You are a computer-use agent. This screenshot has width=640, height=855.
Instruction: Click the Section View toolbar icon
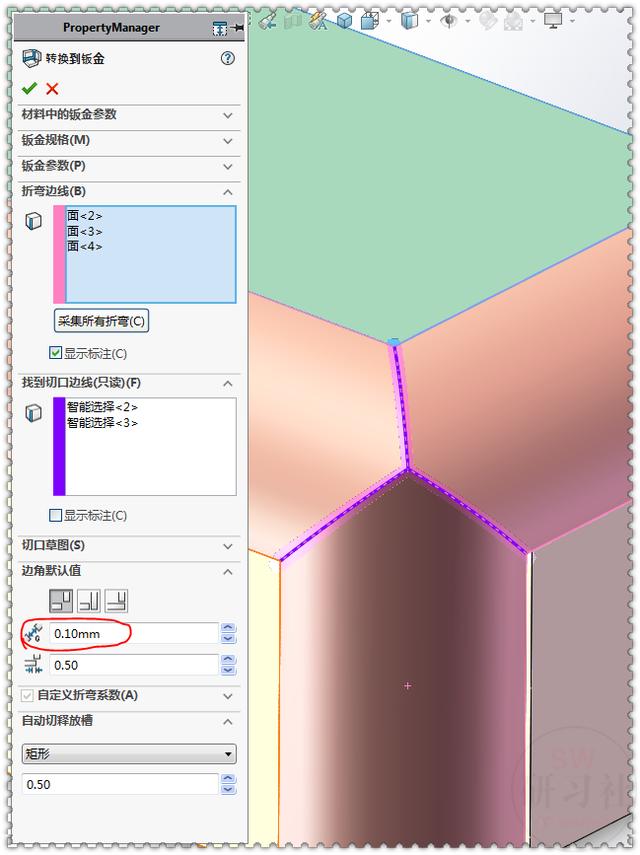tap(294, 21)
